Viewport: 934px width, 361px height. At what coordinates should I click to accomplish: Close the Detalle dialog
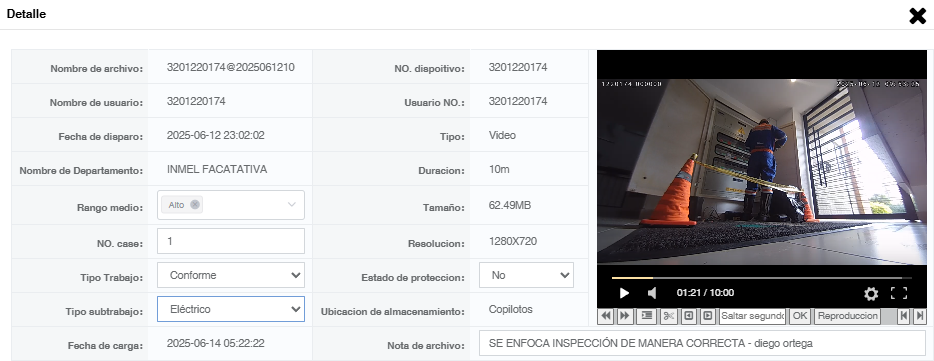click(x=918, y=15)
